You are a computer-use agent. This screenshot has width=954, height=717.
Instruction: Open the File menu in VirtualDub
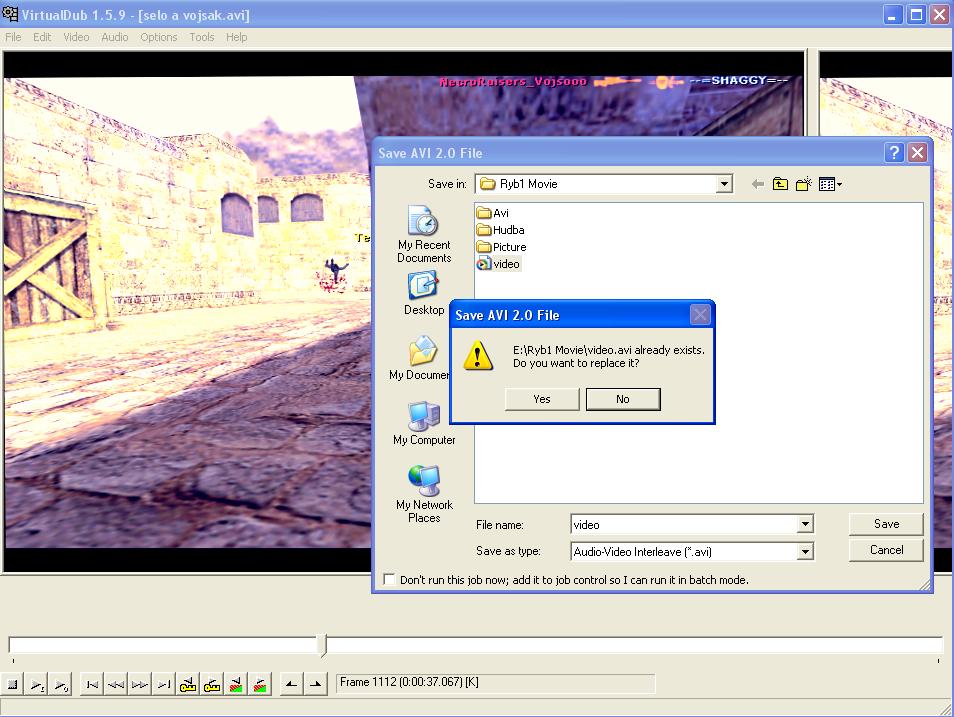click(x=13, y=37)
